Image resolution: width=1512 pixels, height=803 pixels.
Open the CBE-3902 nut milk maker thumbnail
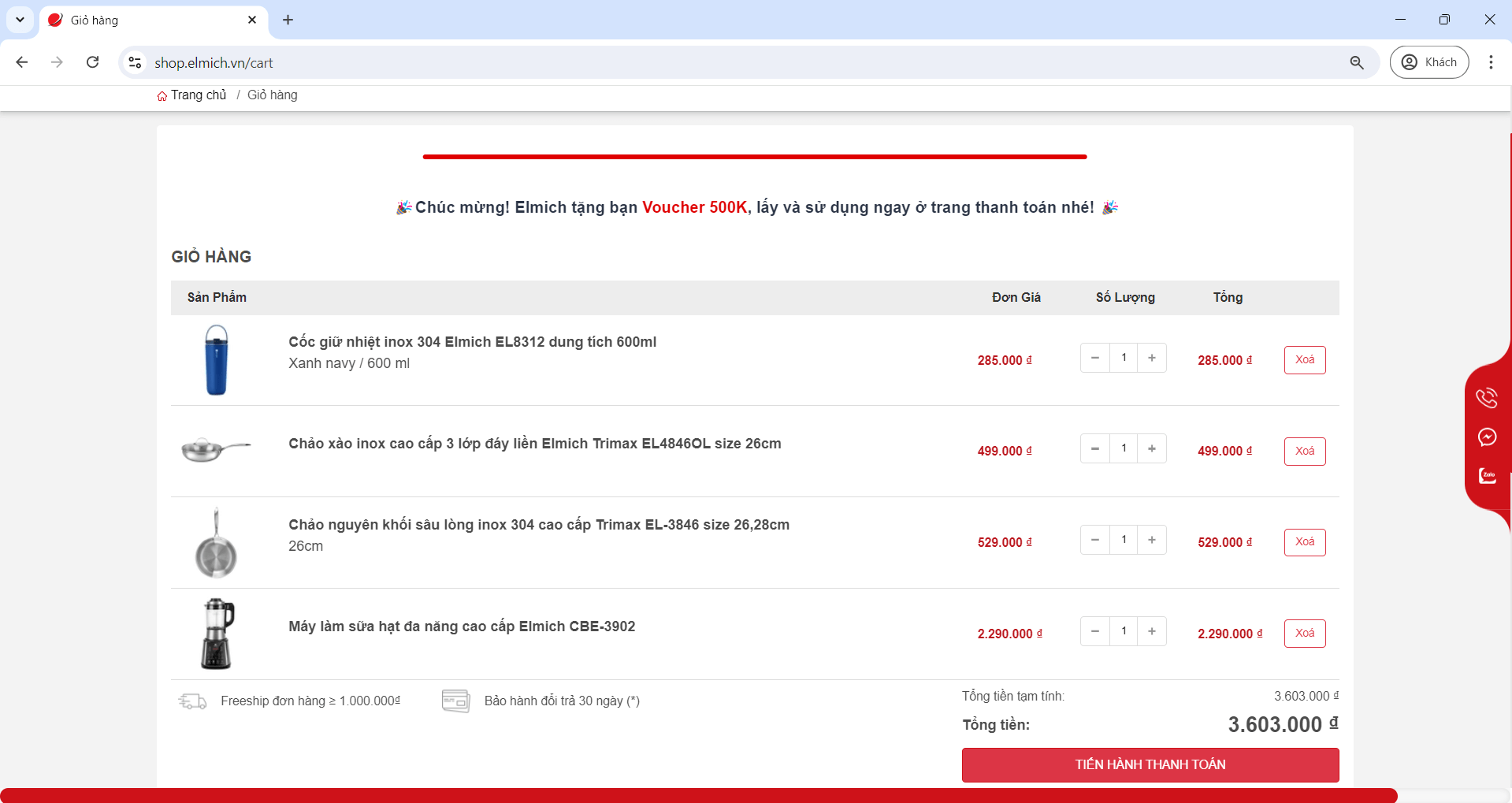click(x=217, y=634)
